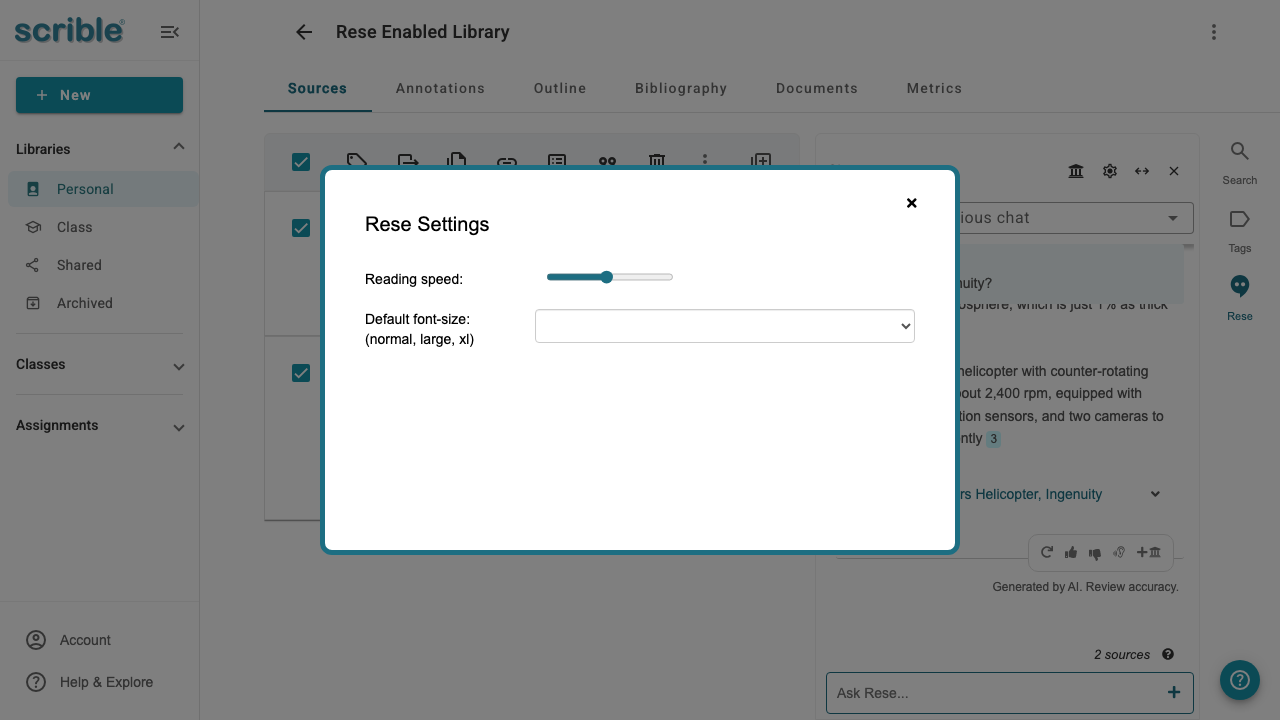Open the Rese settings gear icon

pyautogui.click(x=1109, y=171)
